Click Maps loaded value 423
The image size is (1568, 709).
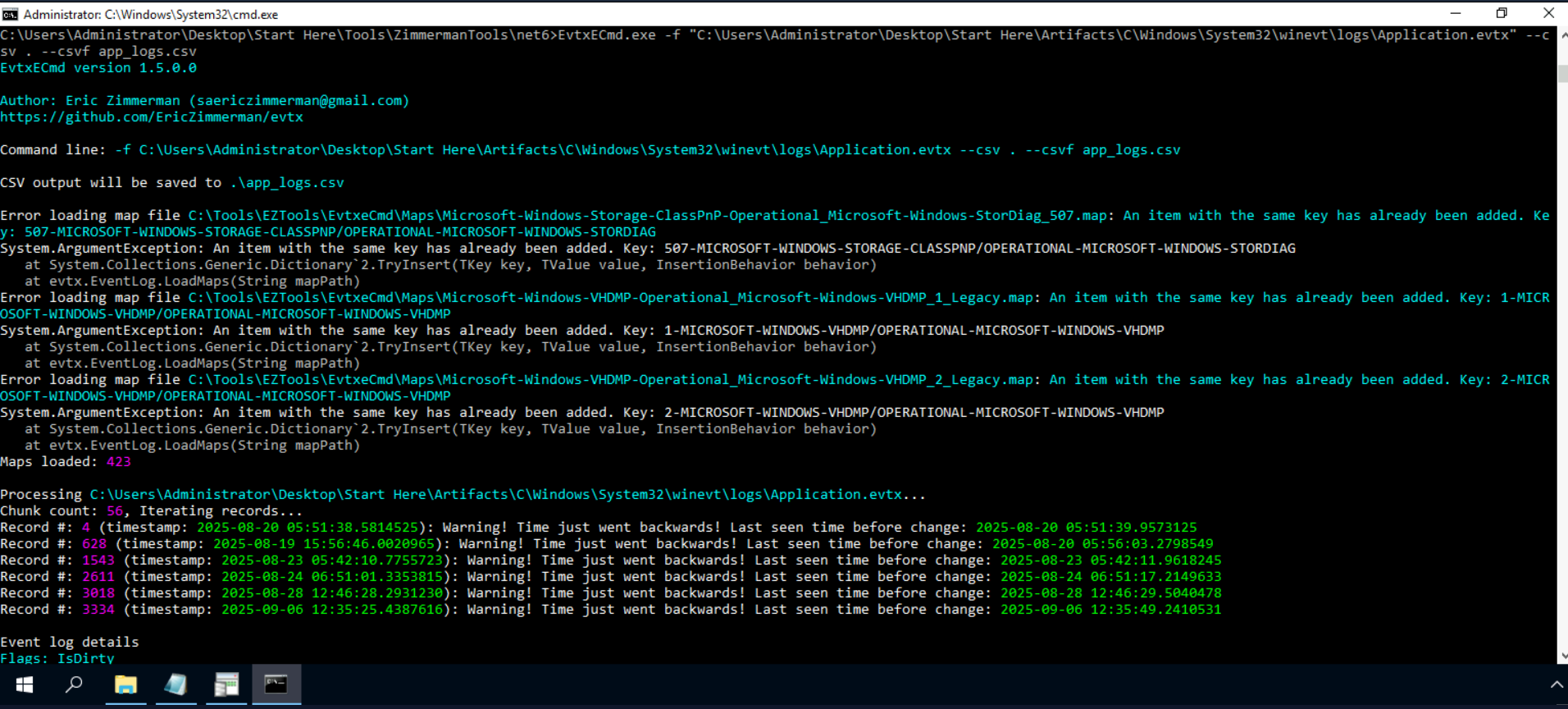click(119, 461)
